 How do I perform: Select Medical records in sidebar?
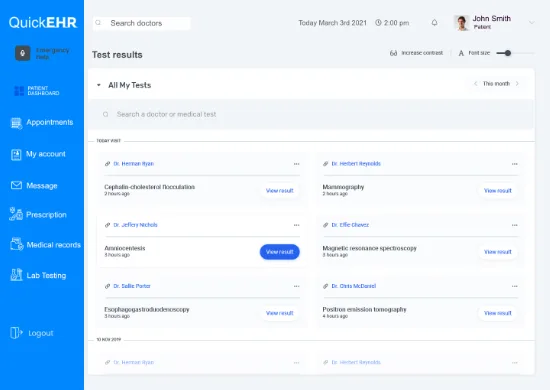pos(54,245)
